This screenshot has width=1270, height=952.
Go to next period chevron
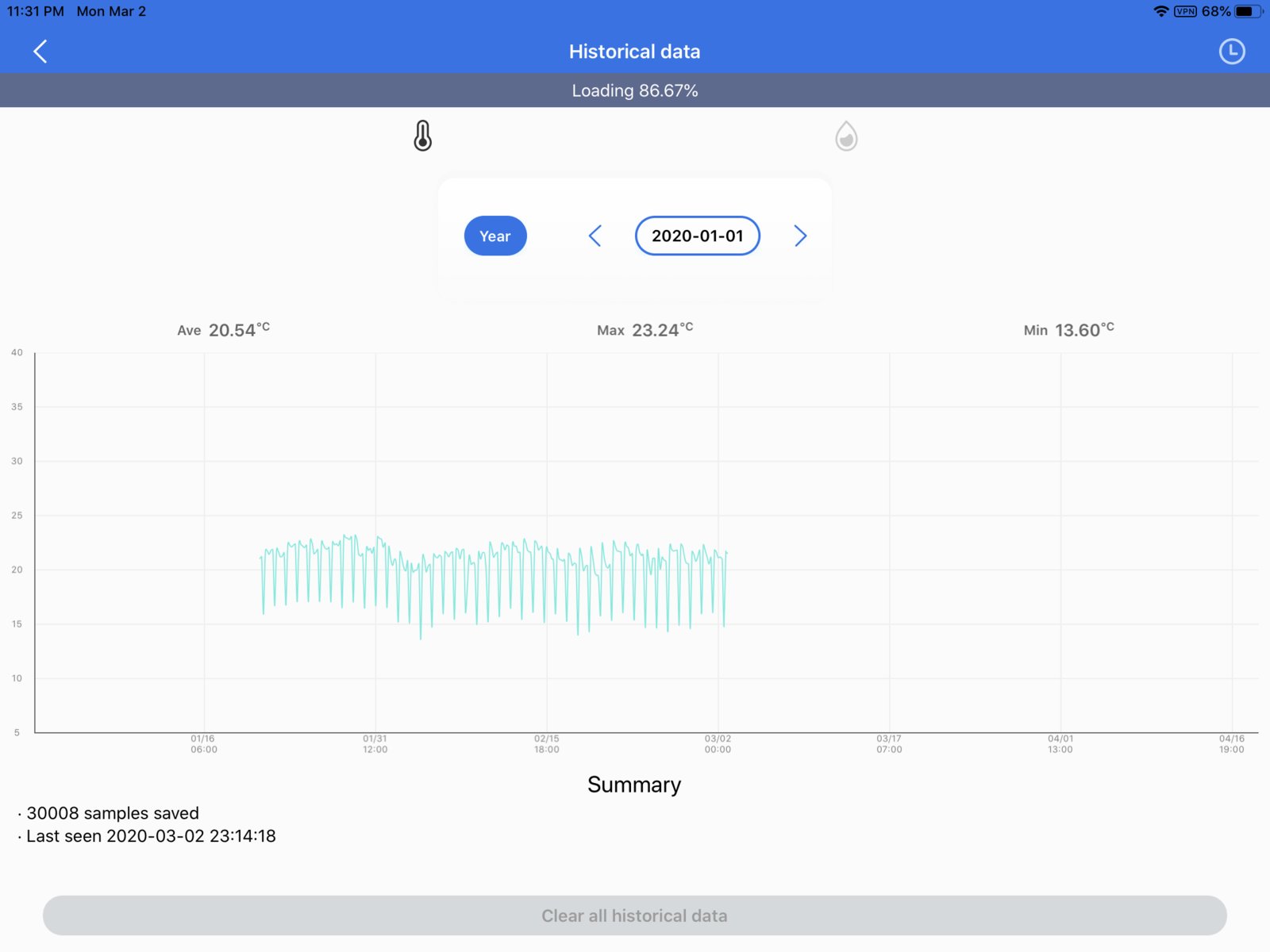point(800,236)
